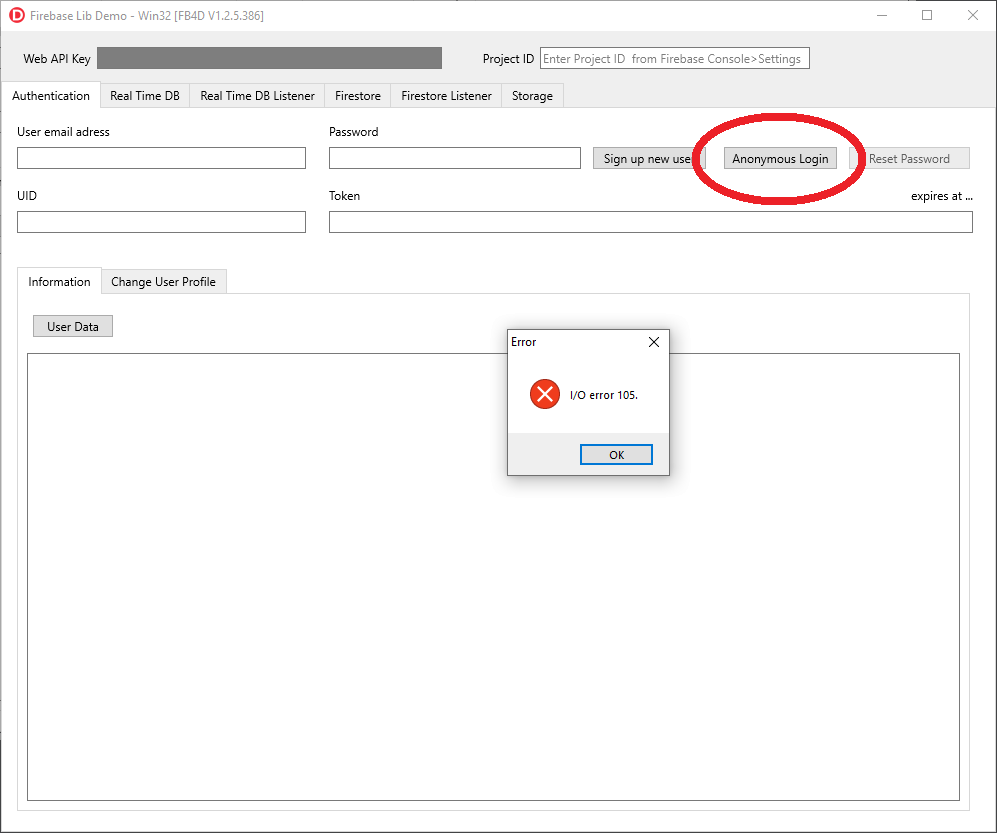Viewport: 997px width, 833px height.
Task: Focus the User email adress field
Action: pos(162,158)
